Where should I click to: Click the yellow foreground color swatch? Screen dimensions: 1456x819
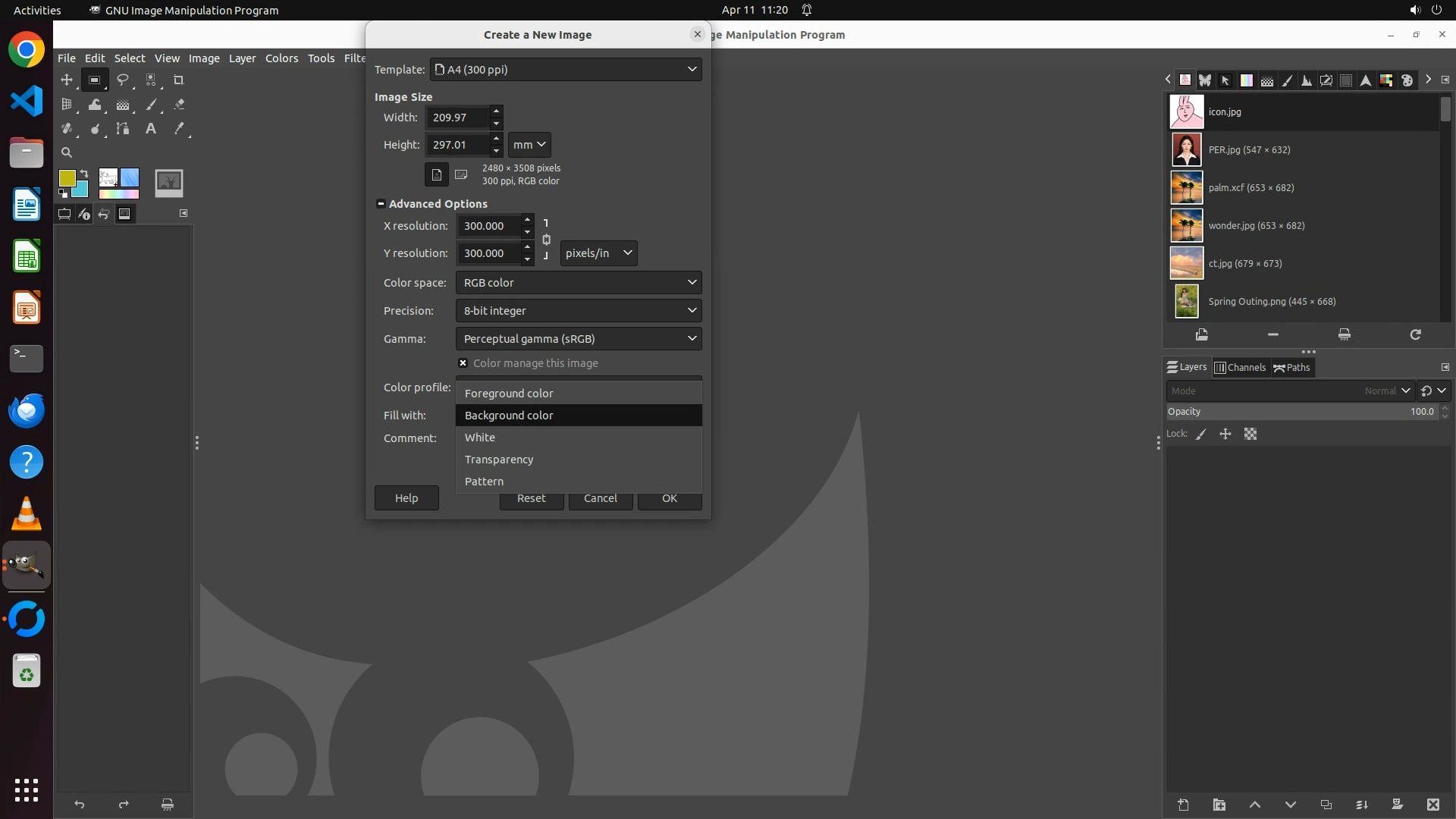pyautogui.click(x=67, y=178)
